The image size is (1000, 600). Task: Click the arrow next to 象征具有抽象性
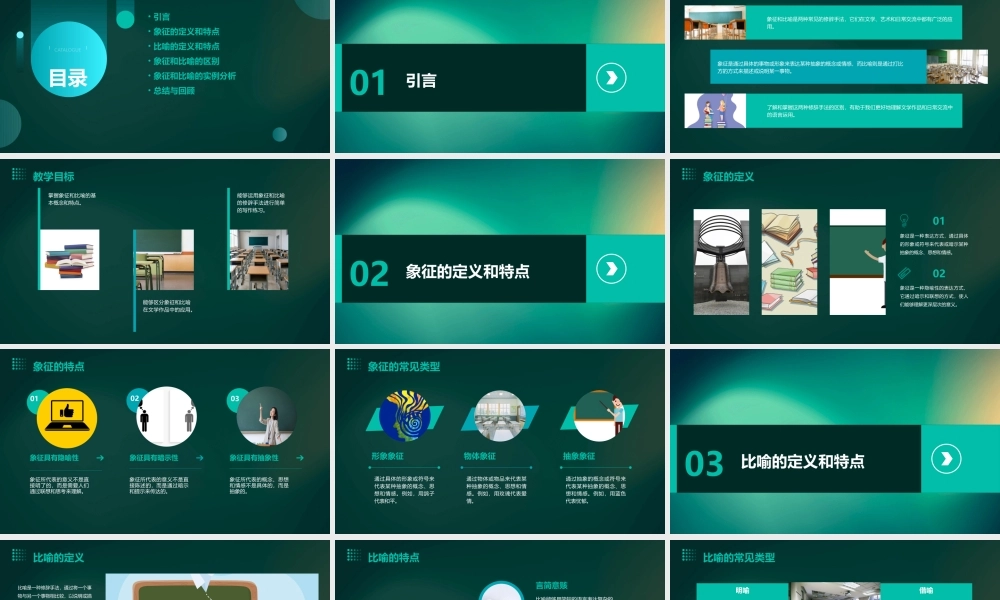click(x=300, y=458)
